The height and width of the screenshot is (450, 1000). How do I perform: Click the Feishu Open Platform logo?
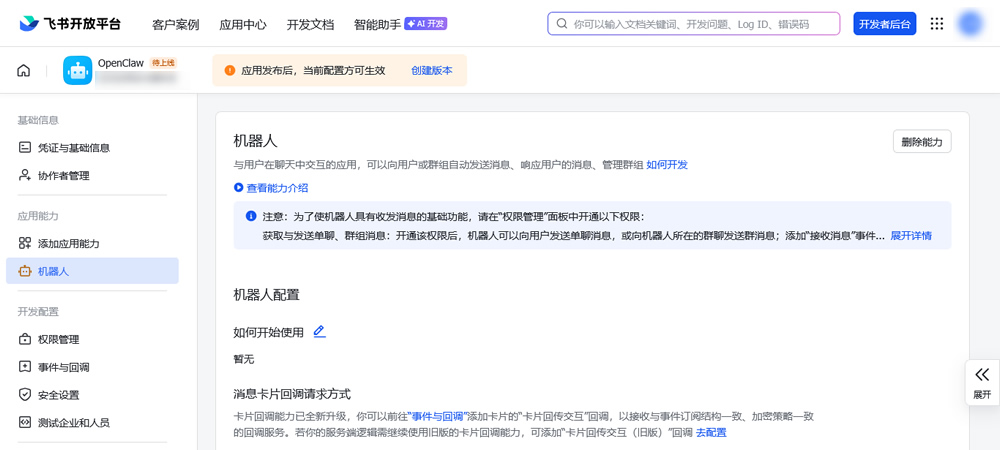70,24
